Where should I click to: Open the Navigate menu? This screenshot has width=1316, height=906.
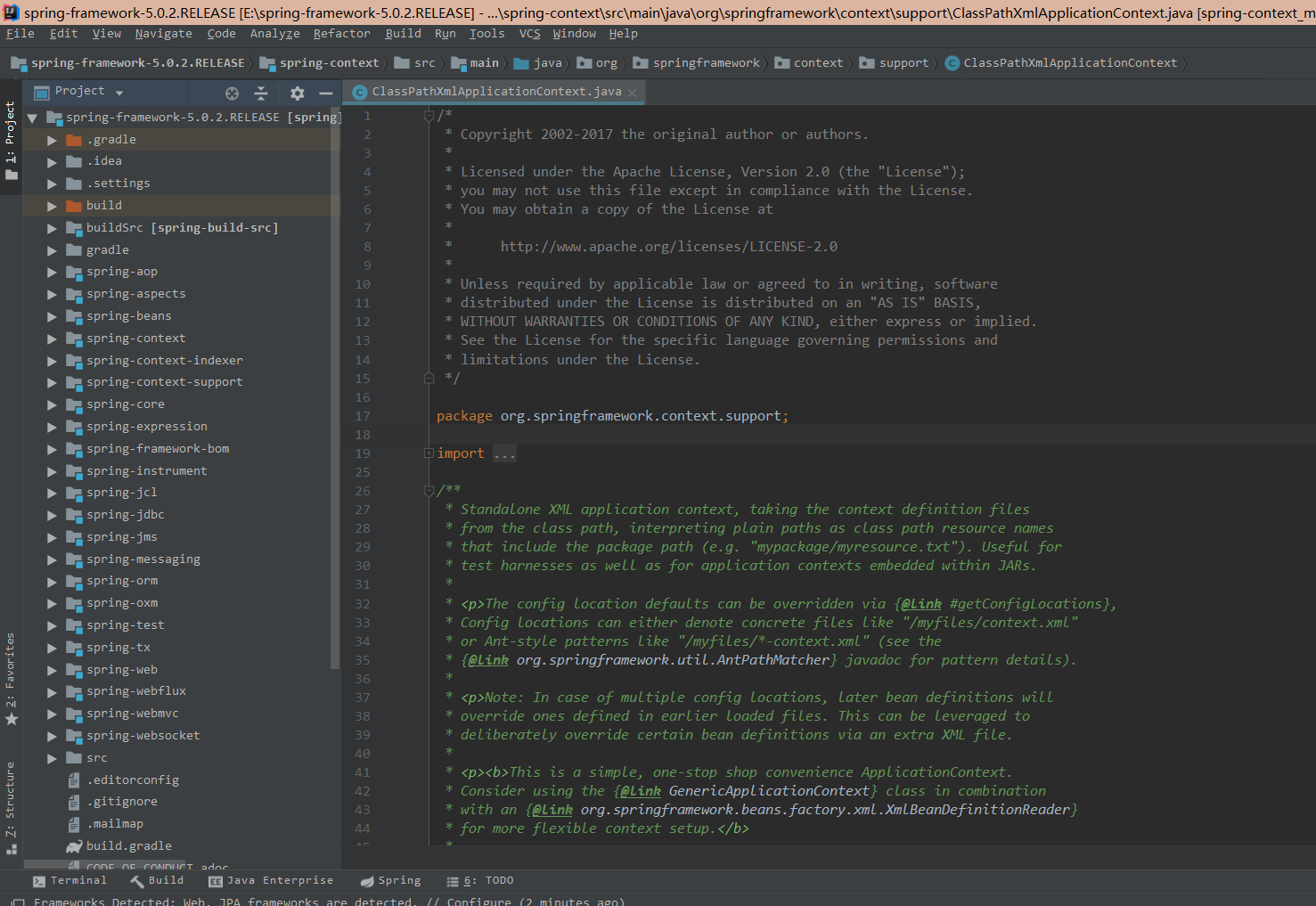pyautogui.click(x=163, y=34)
